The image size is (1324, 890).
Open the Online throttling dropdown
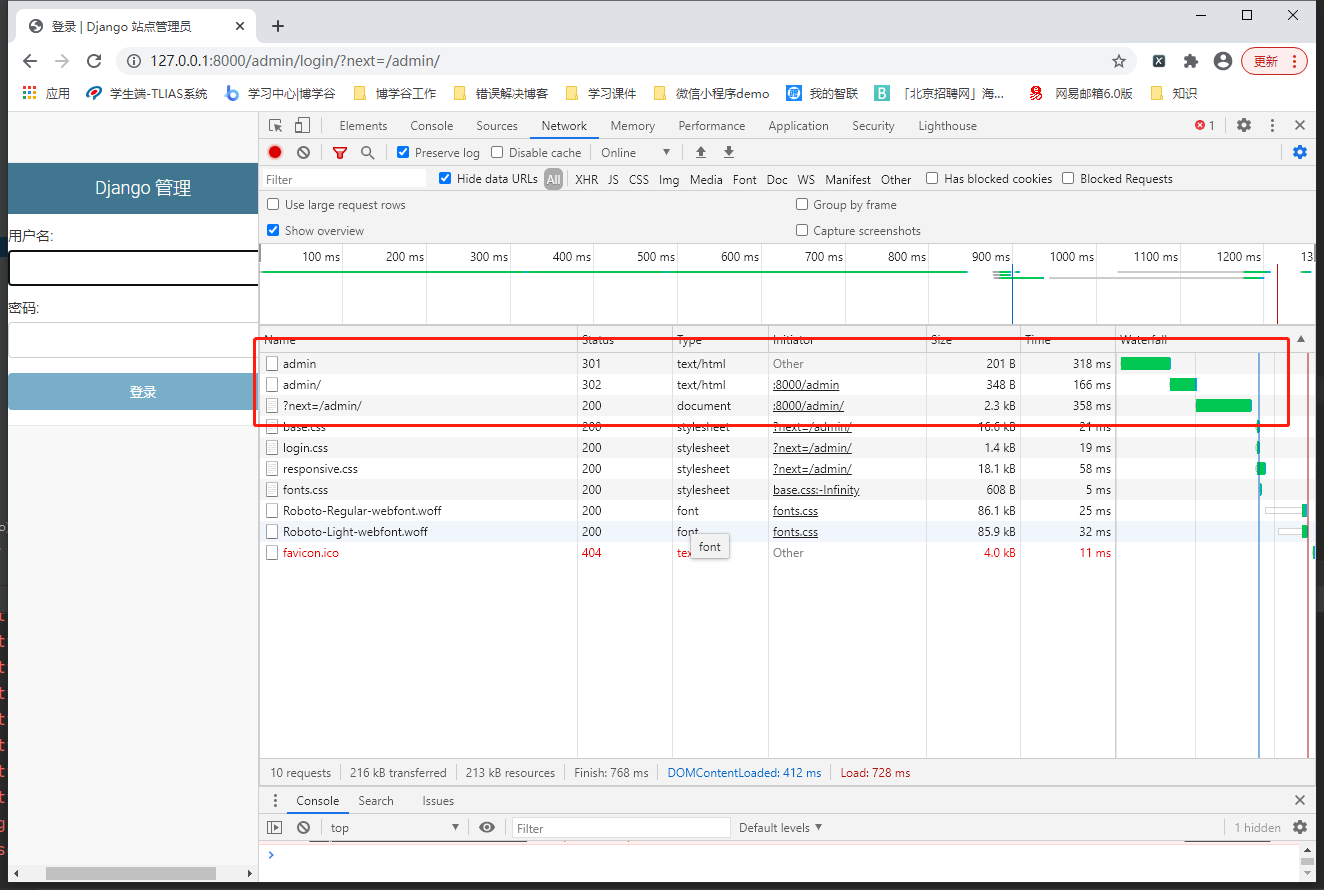click(x=635, y=152)
